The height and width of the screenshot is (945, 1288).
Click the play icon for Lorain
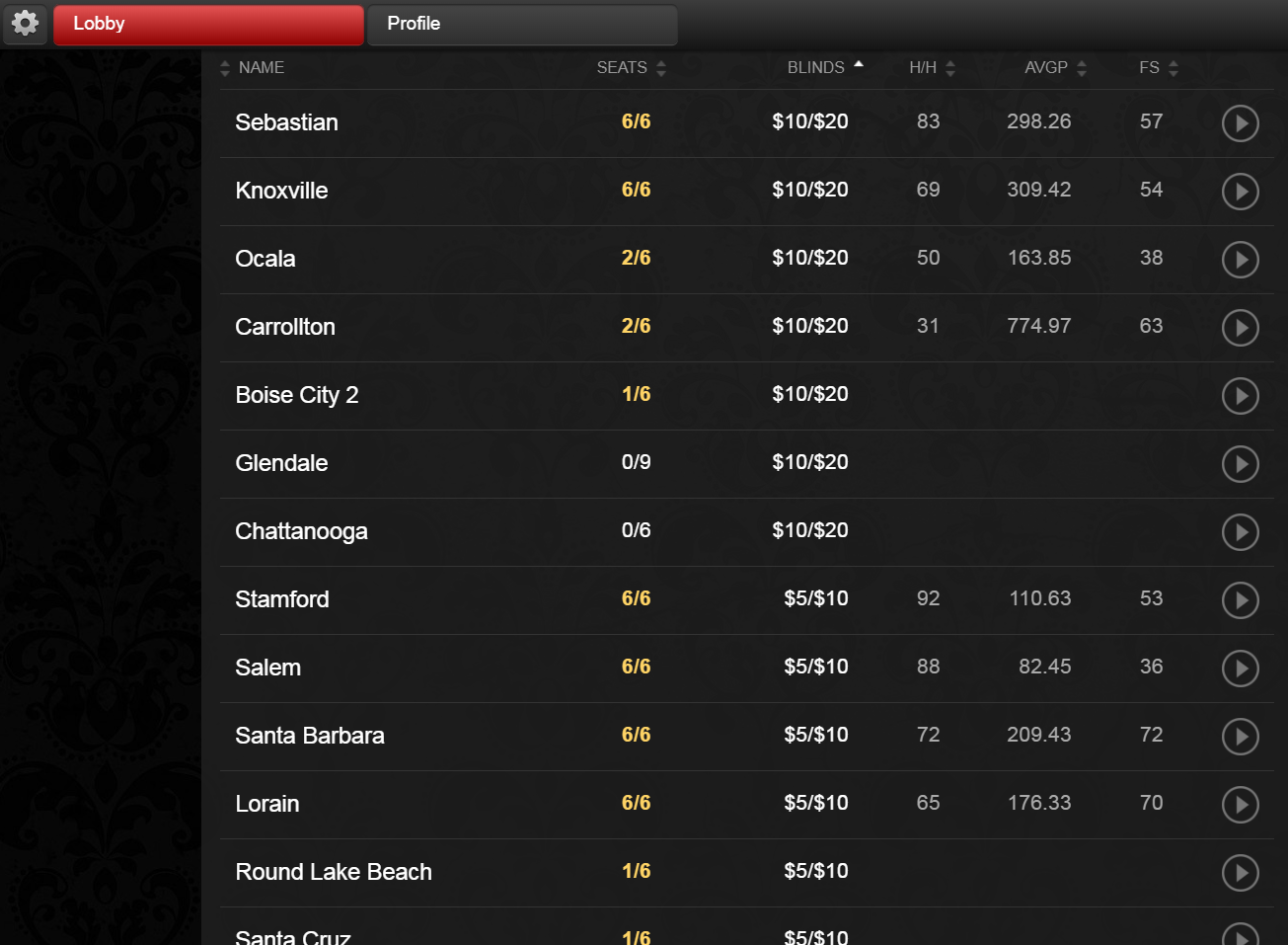pyautogui.click(x=1240, y=805)
